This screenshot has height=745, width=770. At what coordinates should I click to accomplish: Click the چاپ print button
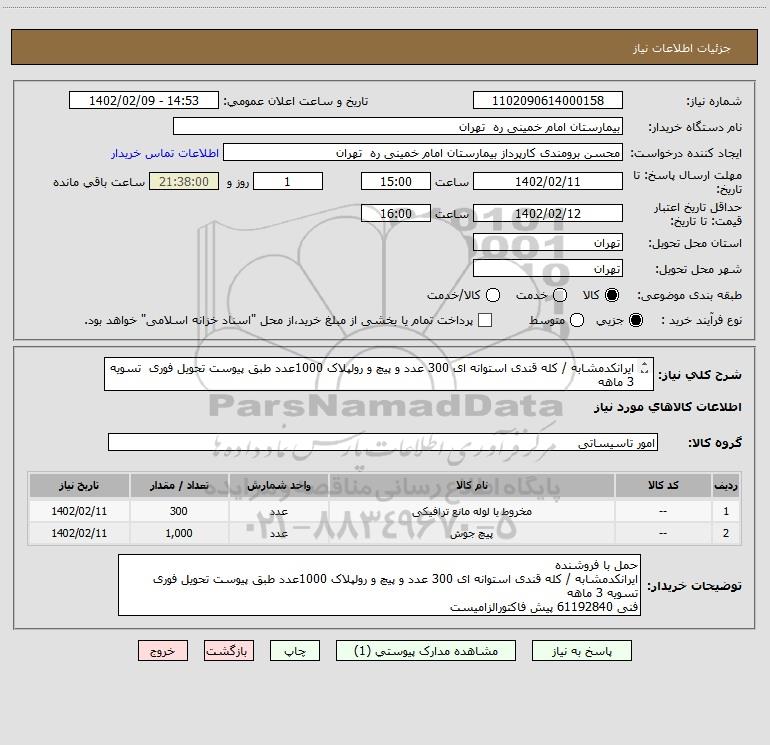[x=295, y=651]
